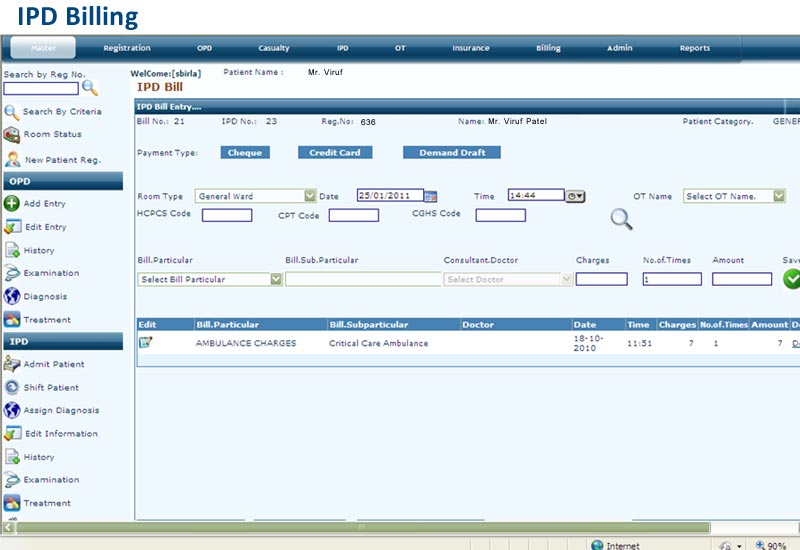The height and width of the screenshot is (550, 800).
Task: Expand the Select Bill Particular dropdown
Action: click(x=276, y=279)
